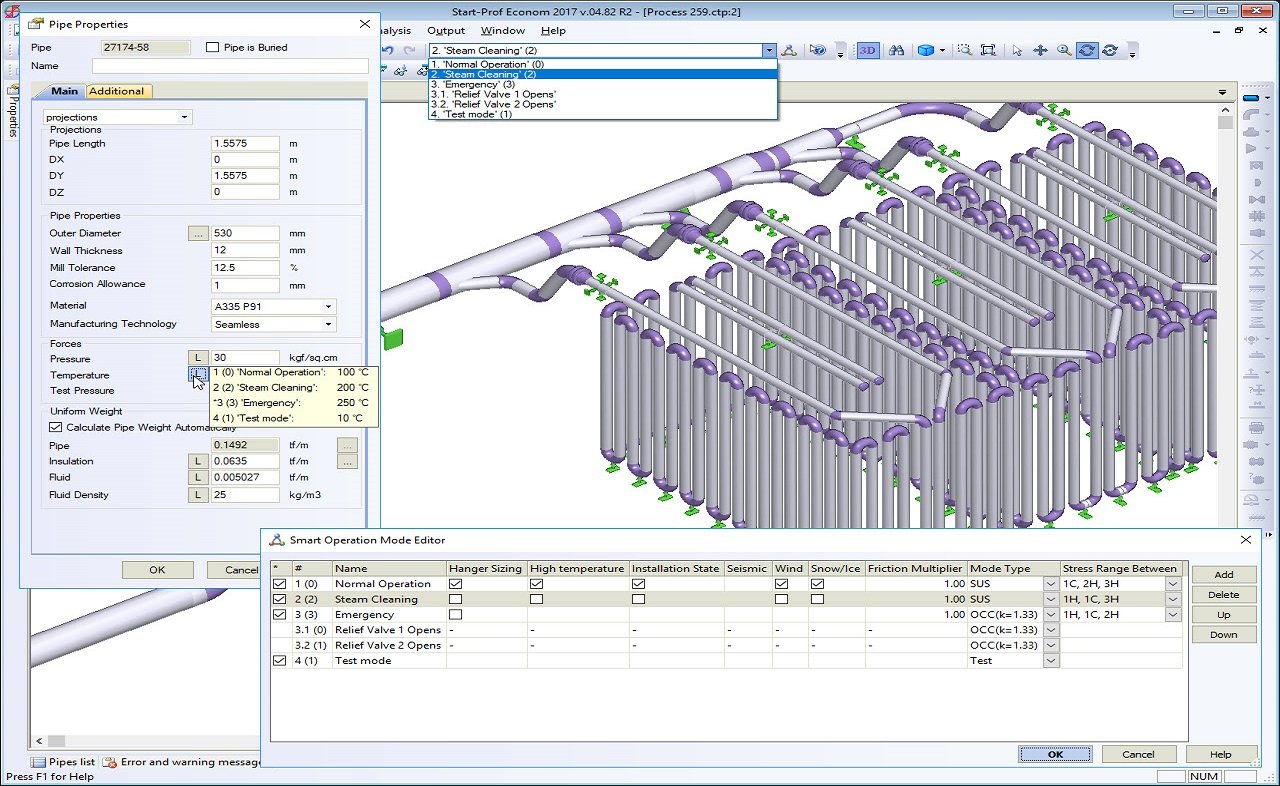
Task: Click OK in the Pipe Properties dialog
Action: click(157, 570)
